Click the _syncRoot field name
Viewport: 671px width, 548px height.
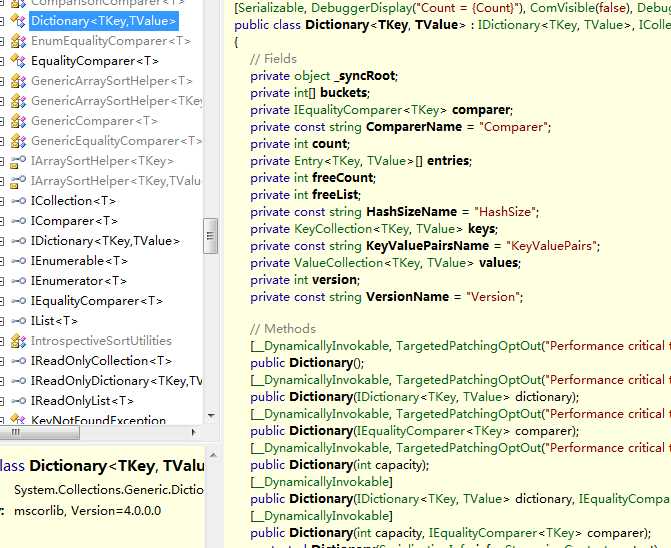pos(365,76)
